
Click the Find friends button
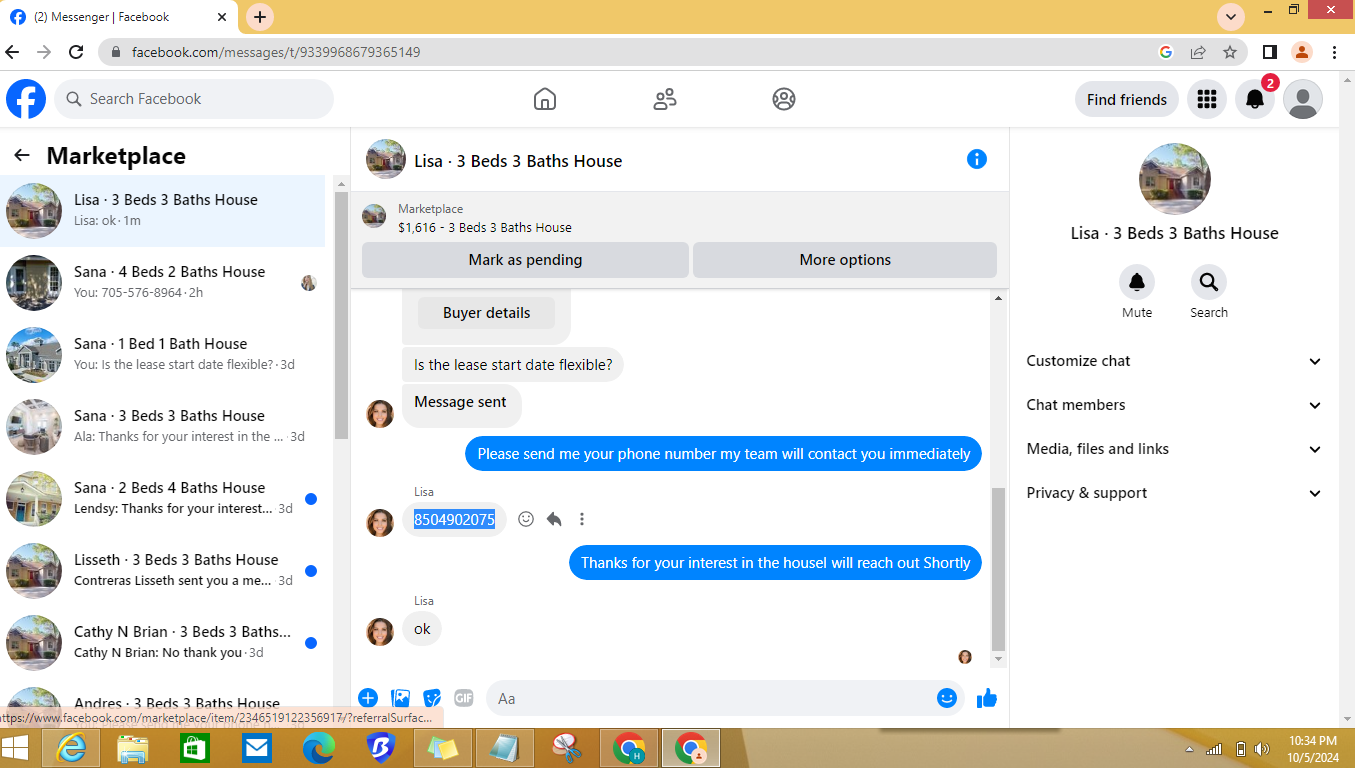pos(1127,99)
